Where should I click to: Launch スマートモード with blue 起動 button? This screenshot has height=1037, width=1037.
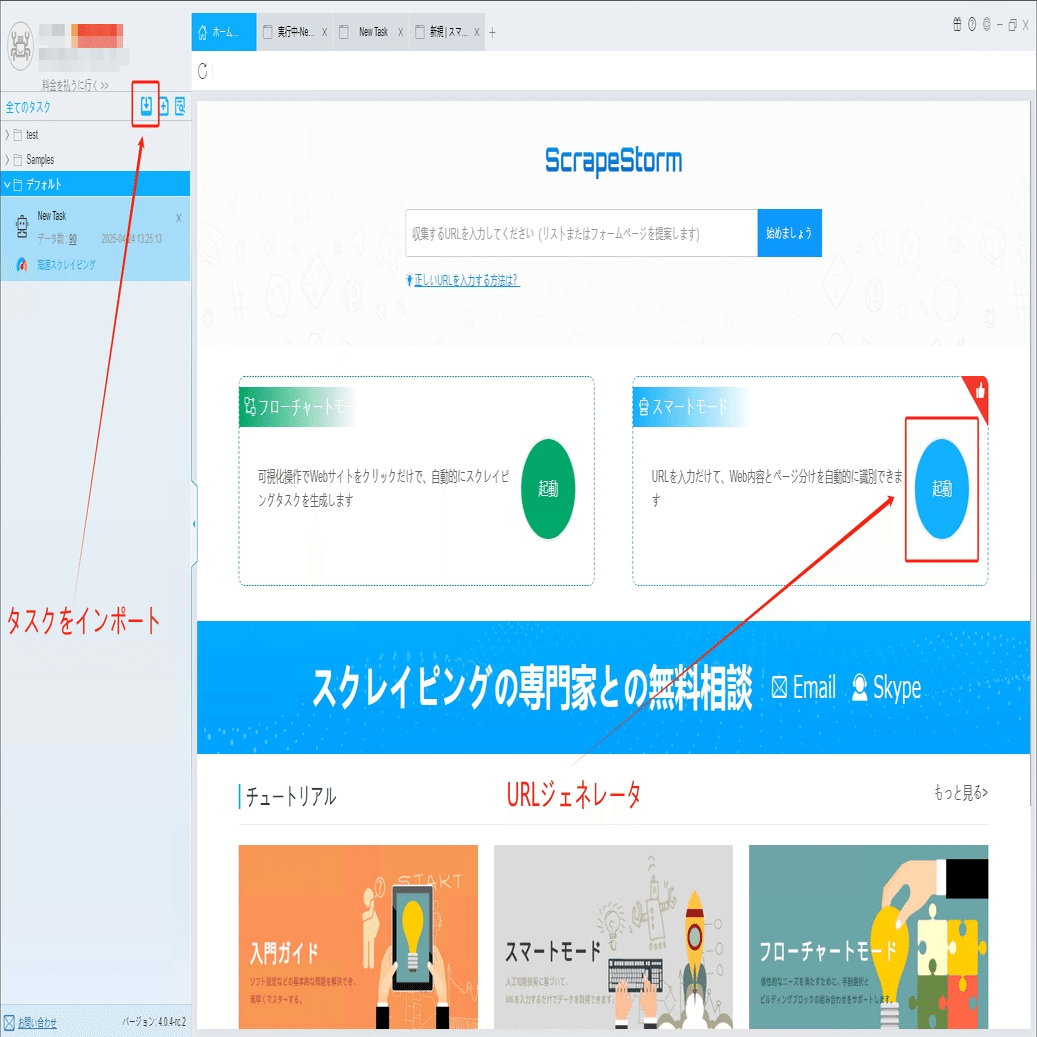coord(942,489)
